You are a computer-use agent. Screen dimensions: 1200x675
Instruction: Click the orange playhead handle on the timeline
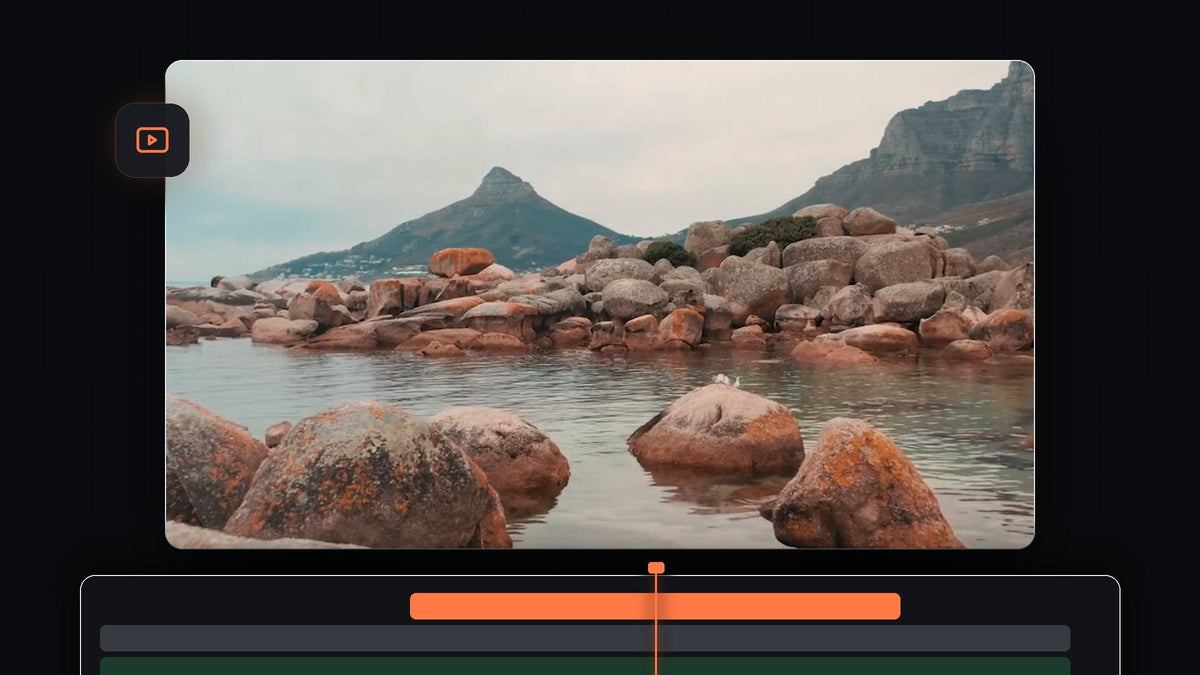point(656,568)
